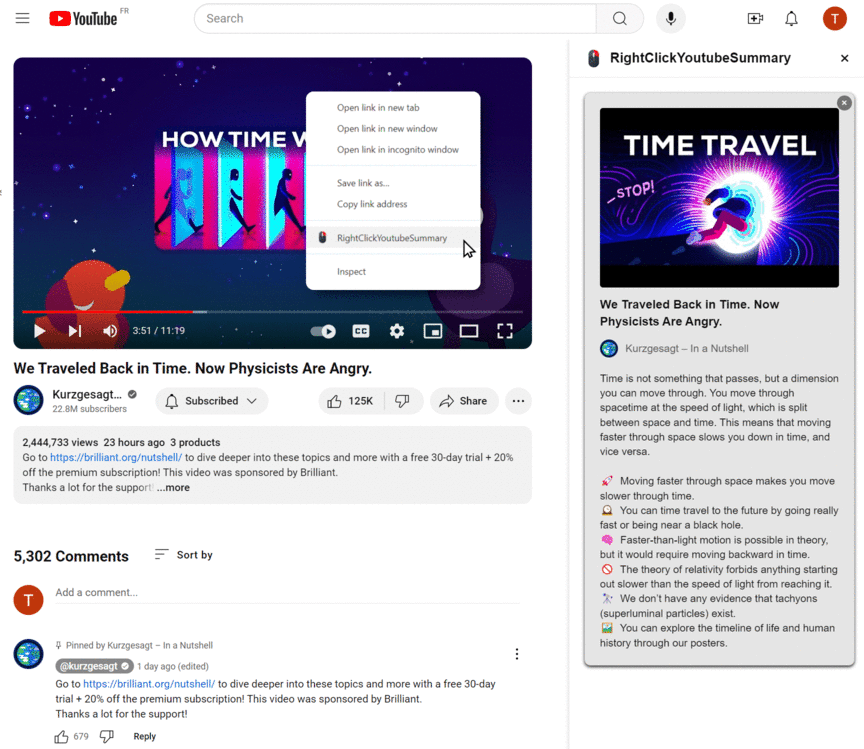Focus the Add a comment field
Image resolution: width=864 pixels, height=749 pixels.
point(287,593)
